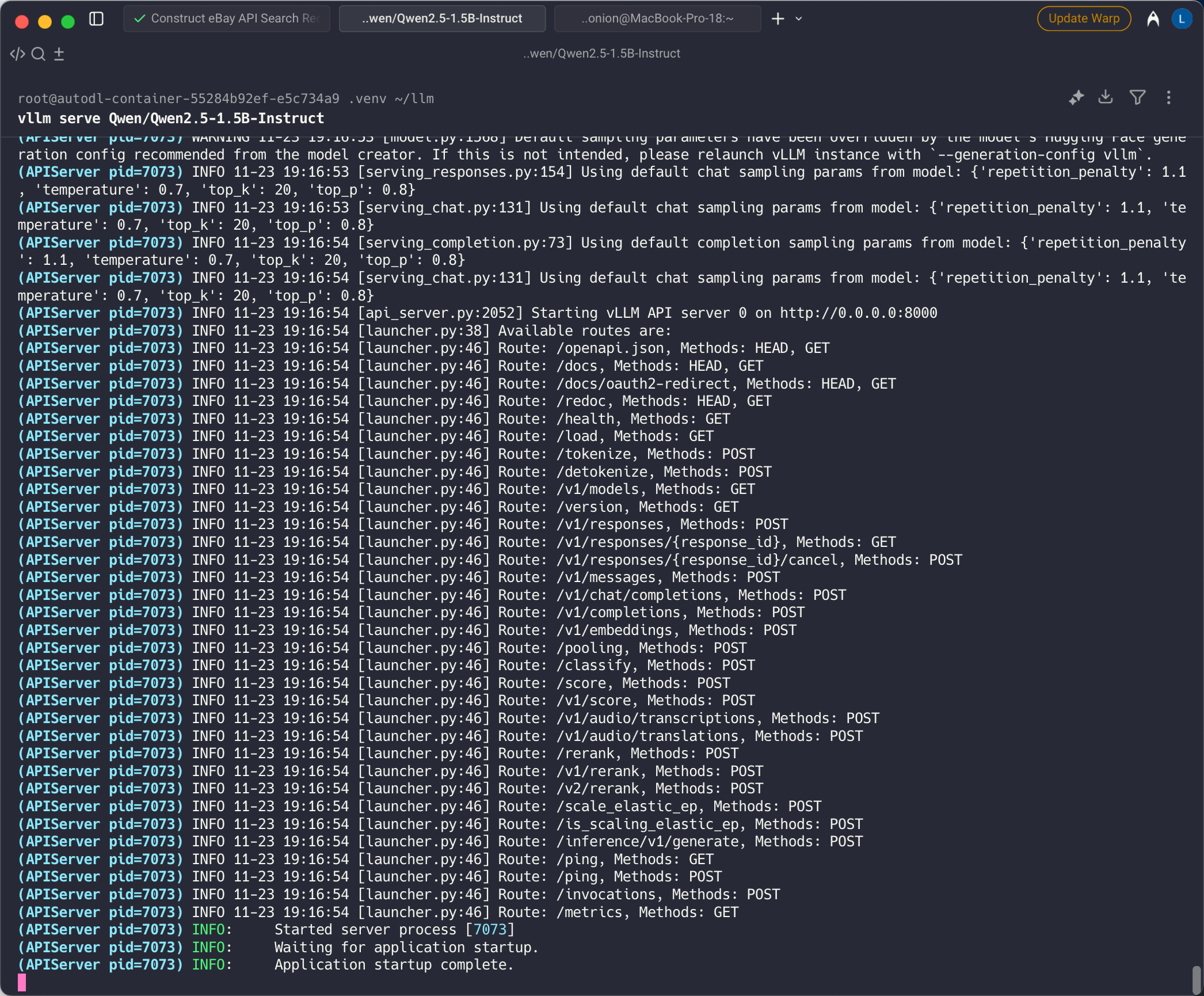The image size is (1204, 996).
Task: Select the active Qwen2.5-1.5B-Instruct tab
Action: coord(441,19)
